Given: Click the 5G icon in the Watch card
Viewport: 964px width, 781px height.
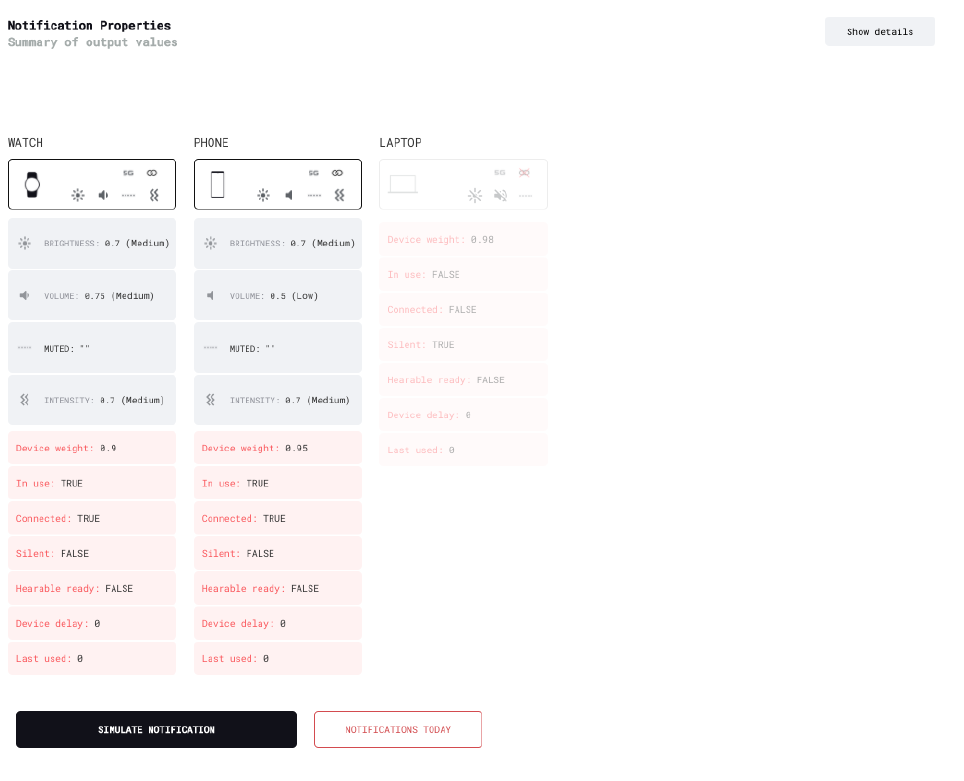Looking at the screenshot, I should point(128,173).
